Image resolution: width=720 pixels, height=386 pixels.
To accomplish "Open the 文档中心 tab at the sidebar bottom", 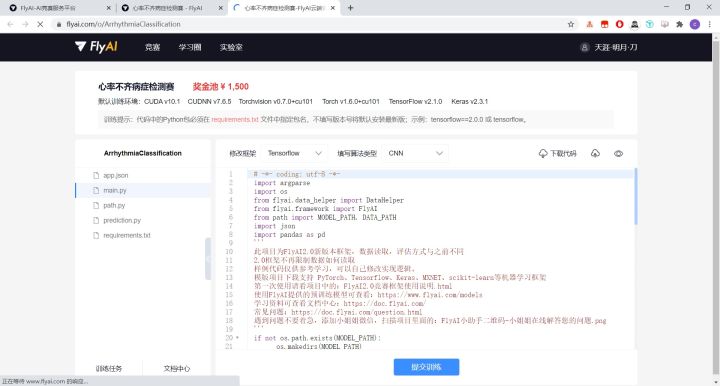I will pos(177,369).
